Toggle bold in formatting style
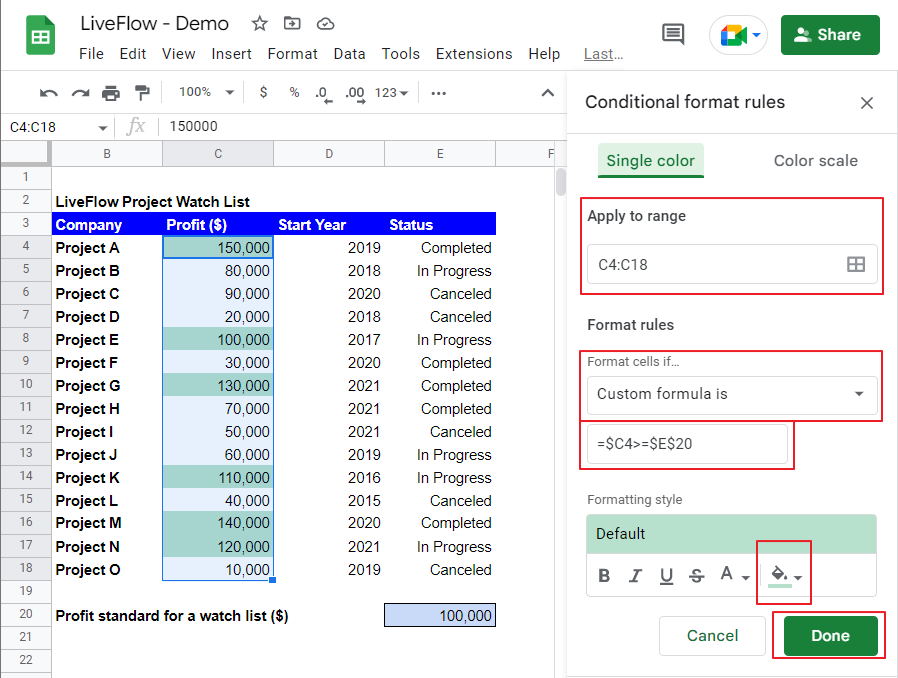This screenshot has width=898, height=678. click(x=604, y=575)
